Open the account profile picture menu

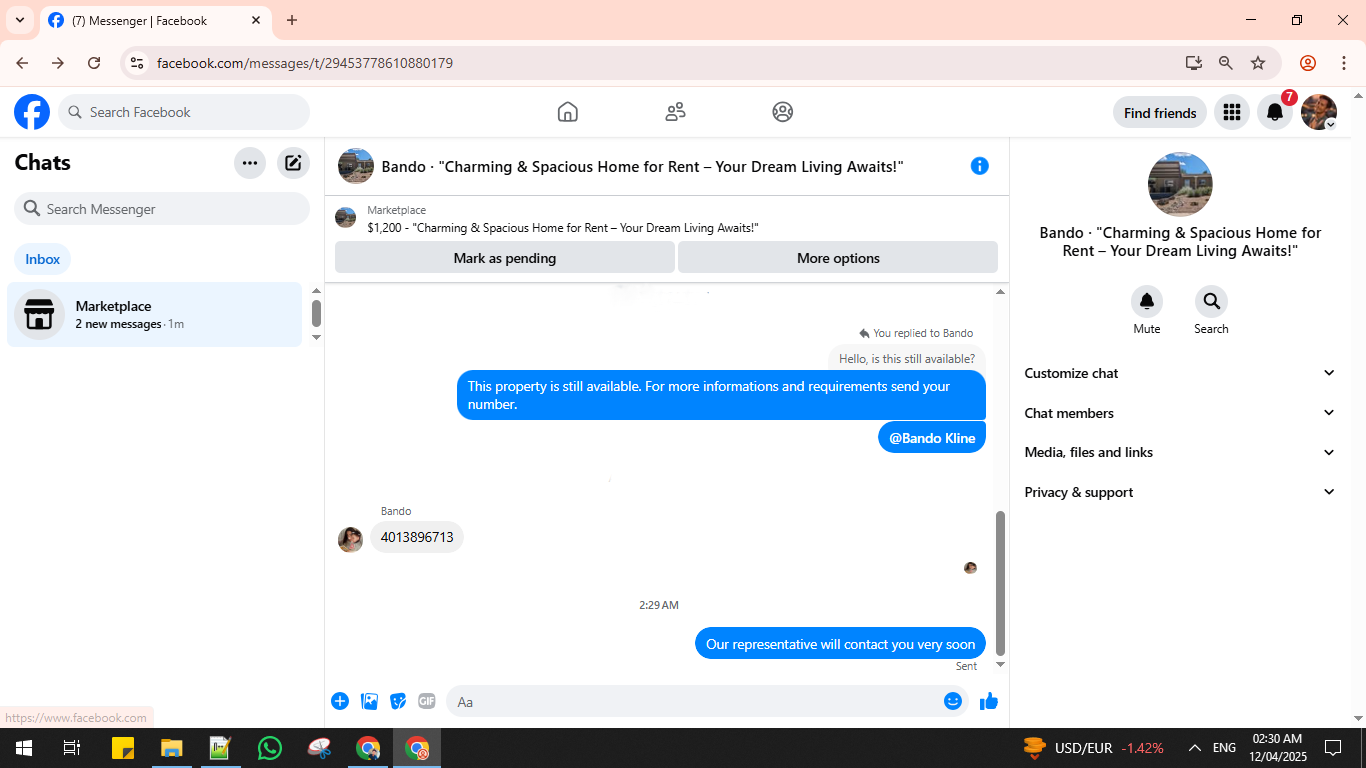click(1319, 112)
